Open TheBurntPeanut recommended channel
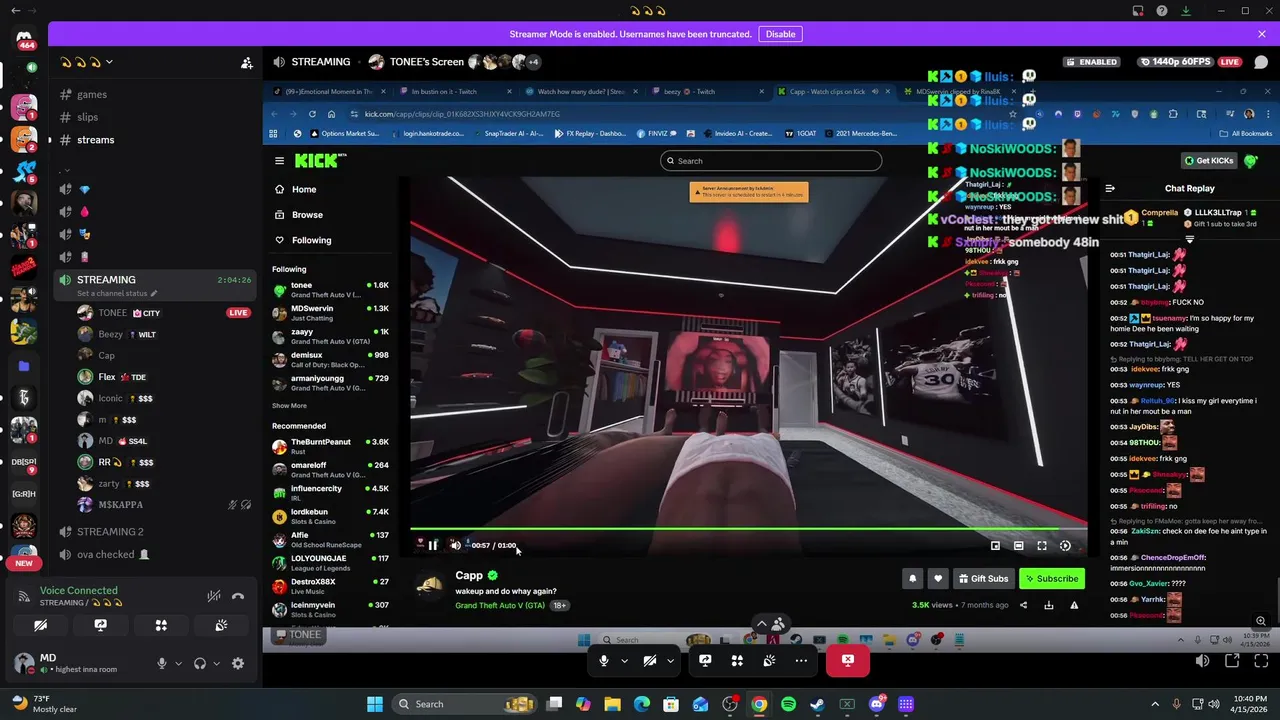Image resolution: width=1280 pixels, height=720 pixels. [331, 447]
